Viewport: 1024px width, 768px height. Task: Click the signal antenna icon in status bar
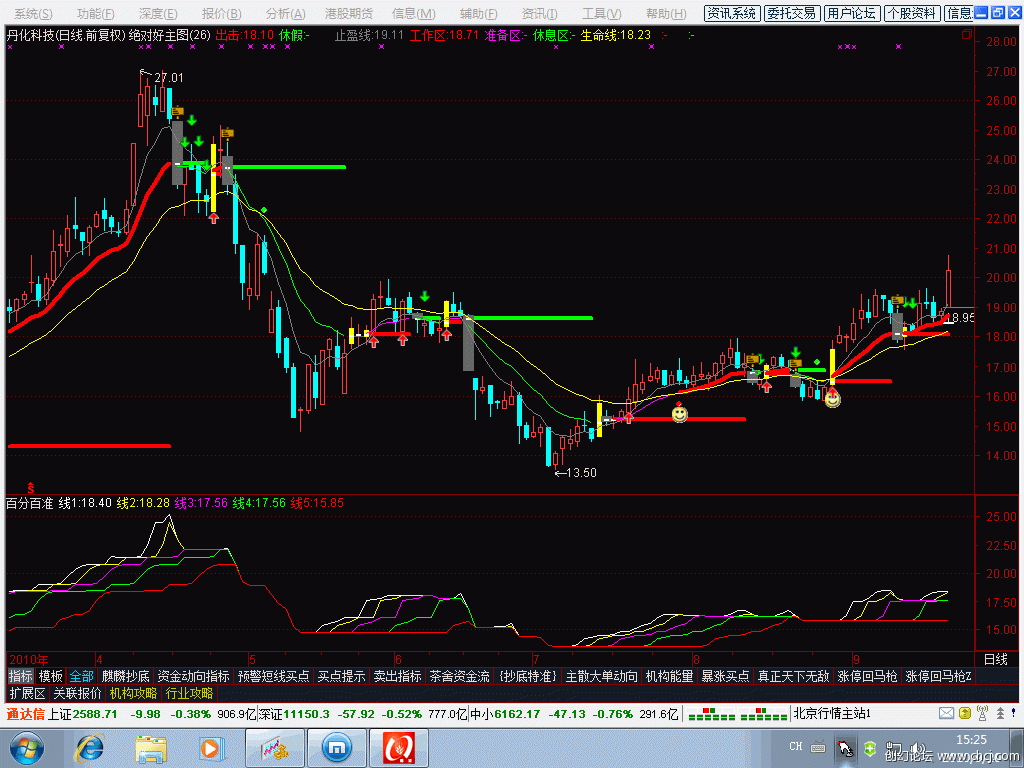(982, 713)
